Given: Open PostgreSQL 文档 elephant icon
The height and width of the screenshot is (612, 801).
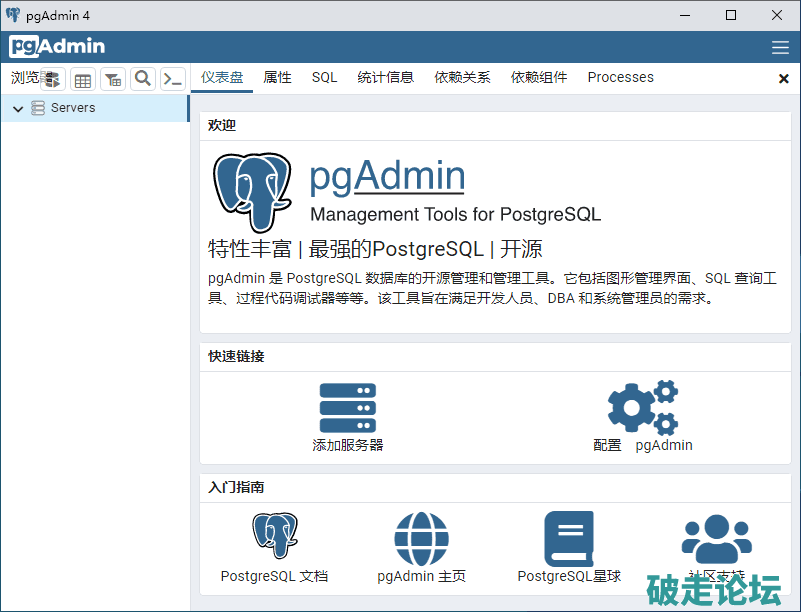Looking at the screenshot, I should 274,538.
